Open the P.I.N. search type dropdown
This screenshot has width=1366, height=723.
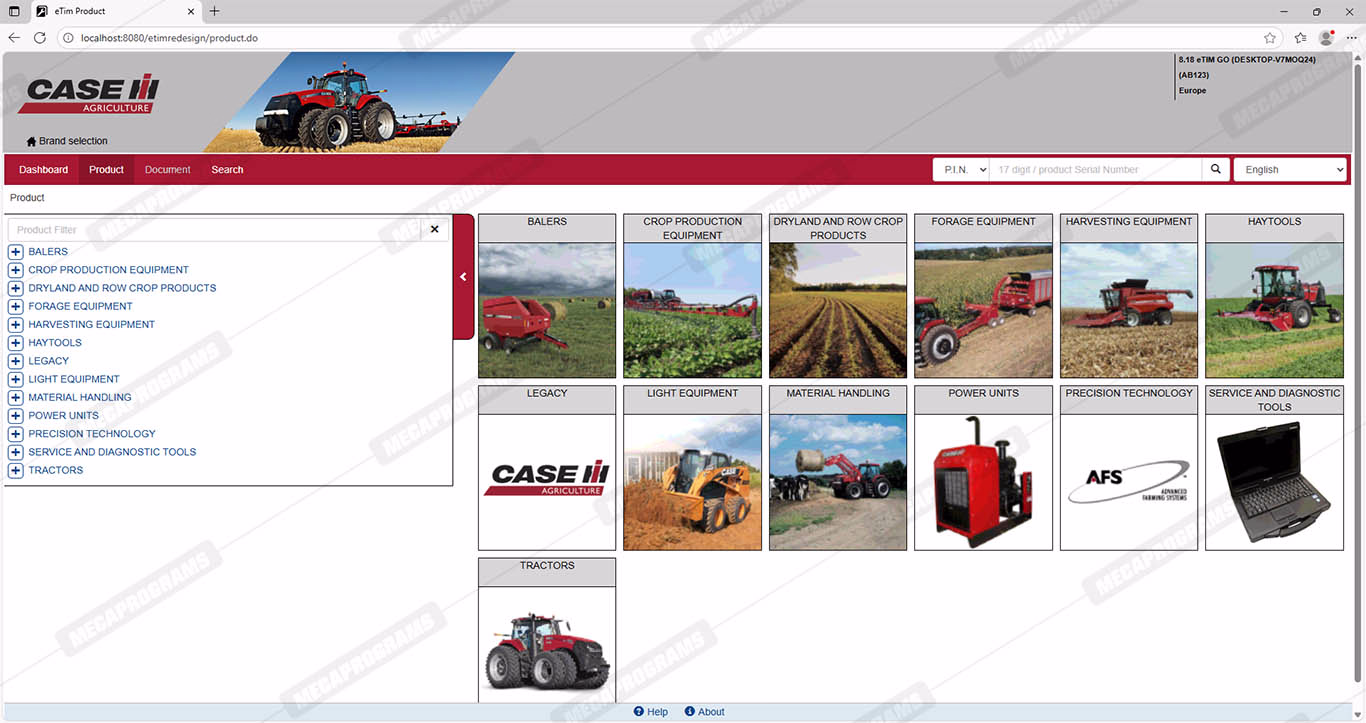(961, 170)
